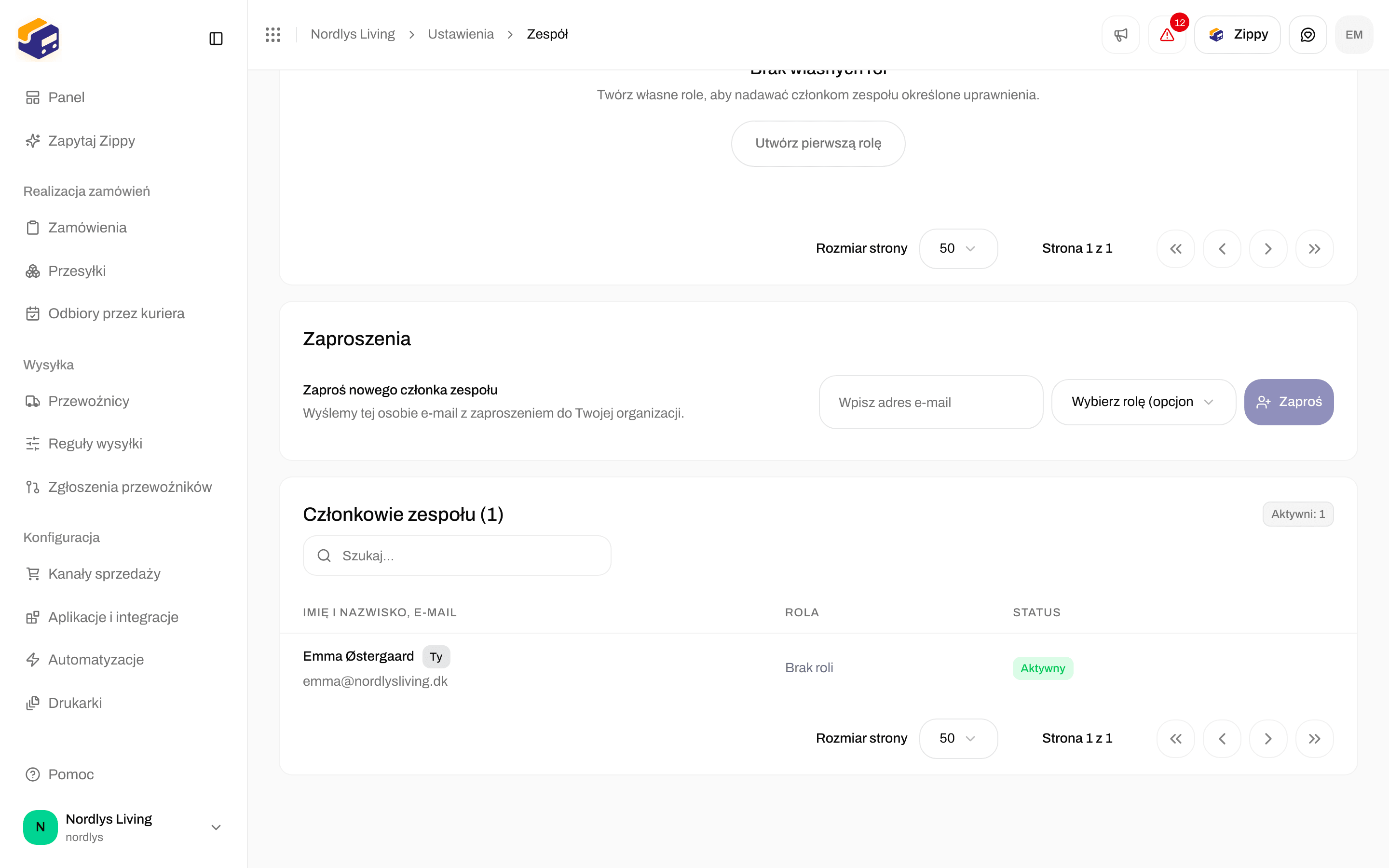Collapse the sidebar with the panel toggle icon
The height and width of the screenshot is (868, 1389).
pos(216,39)
